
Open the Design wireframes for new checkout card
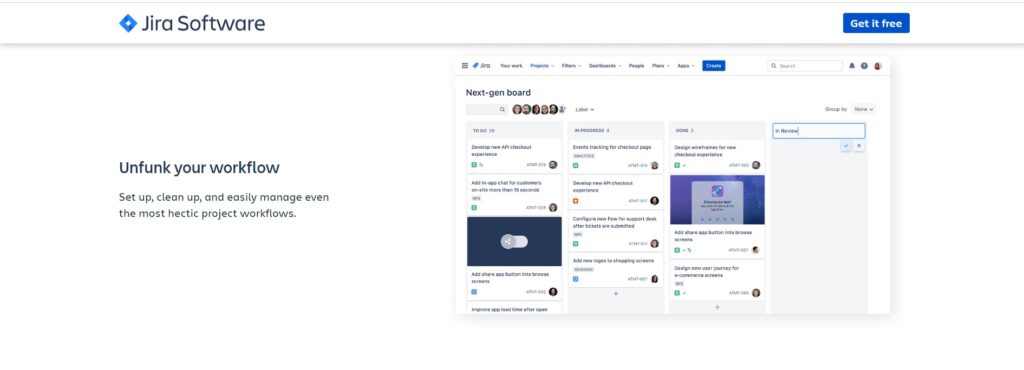717,156
